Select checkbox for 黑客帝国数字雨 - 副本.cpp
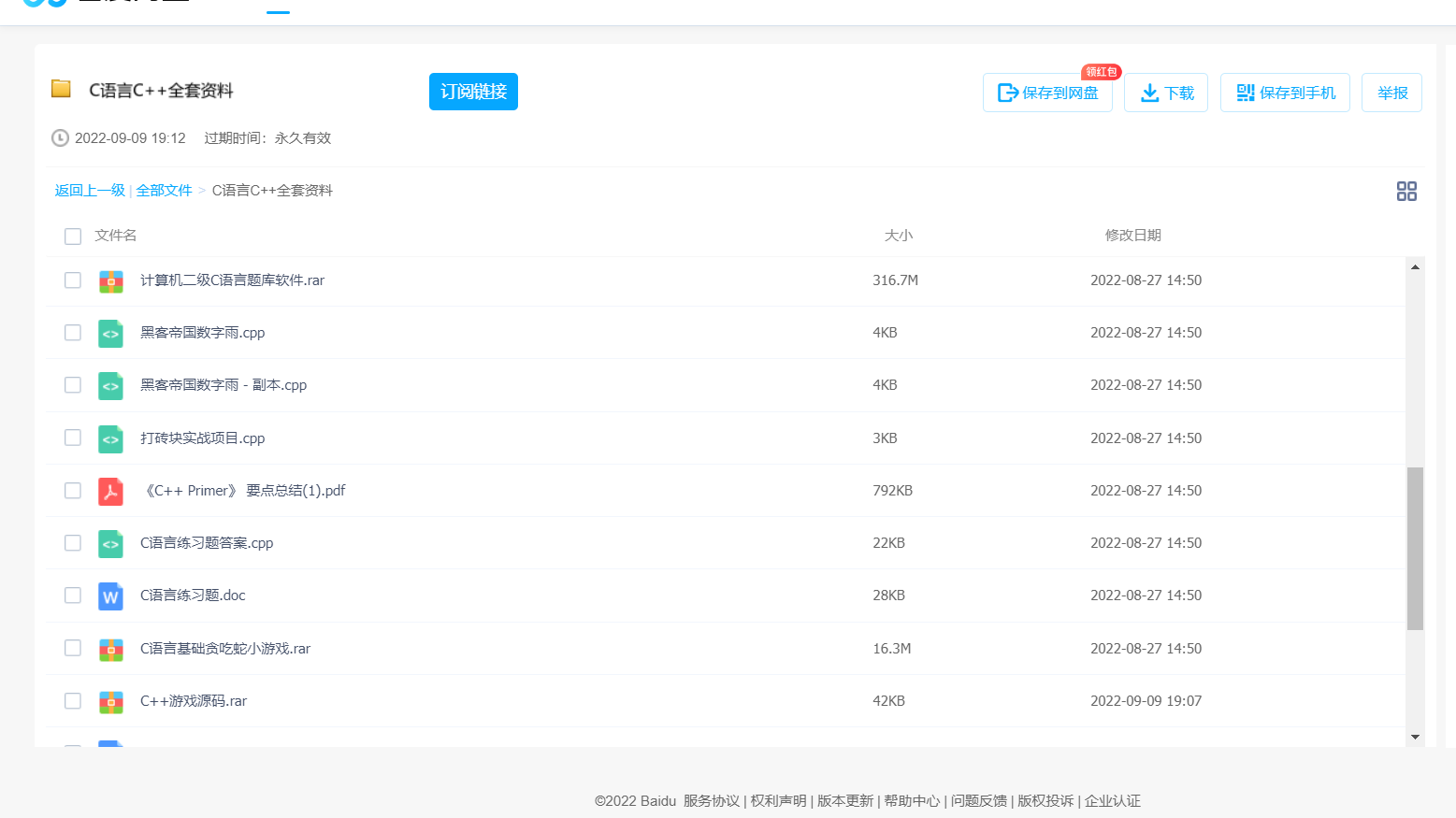1456x818 pixels. pos(73,385)
